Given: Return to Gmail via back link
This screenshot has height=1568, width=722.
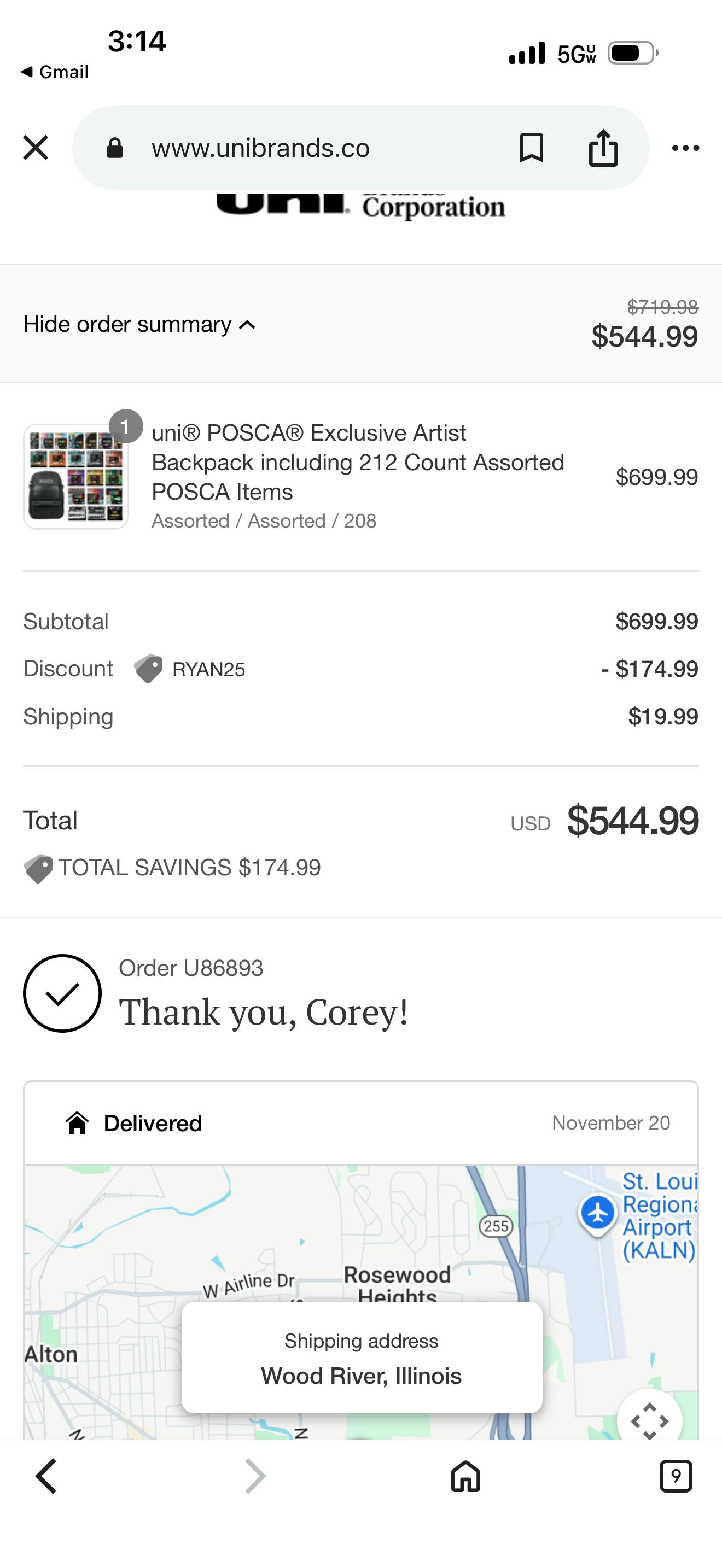Looking at the screenshot, I should point(55,72).
